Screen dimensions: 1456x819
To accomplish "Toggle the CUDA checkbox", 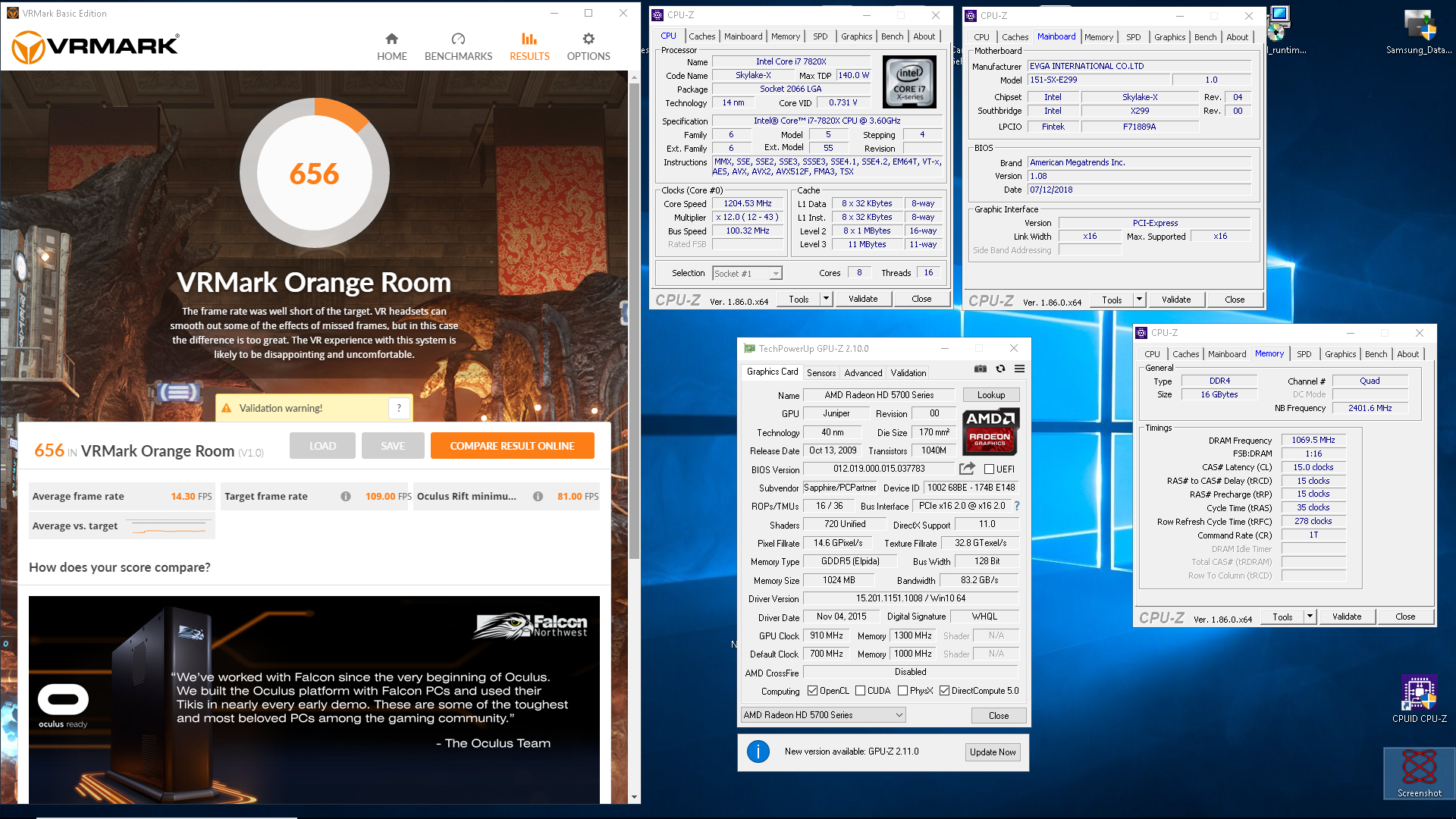I will (860, 691).
